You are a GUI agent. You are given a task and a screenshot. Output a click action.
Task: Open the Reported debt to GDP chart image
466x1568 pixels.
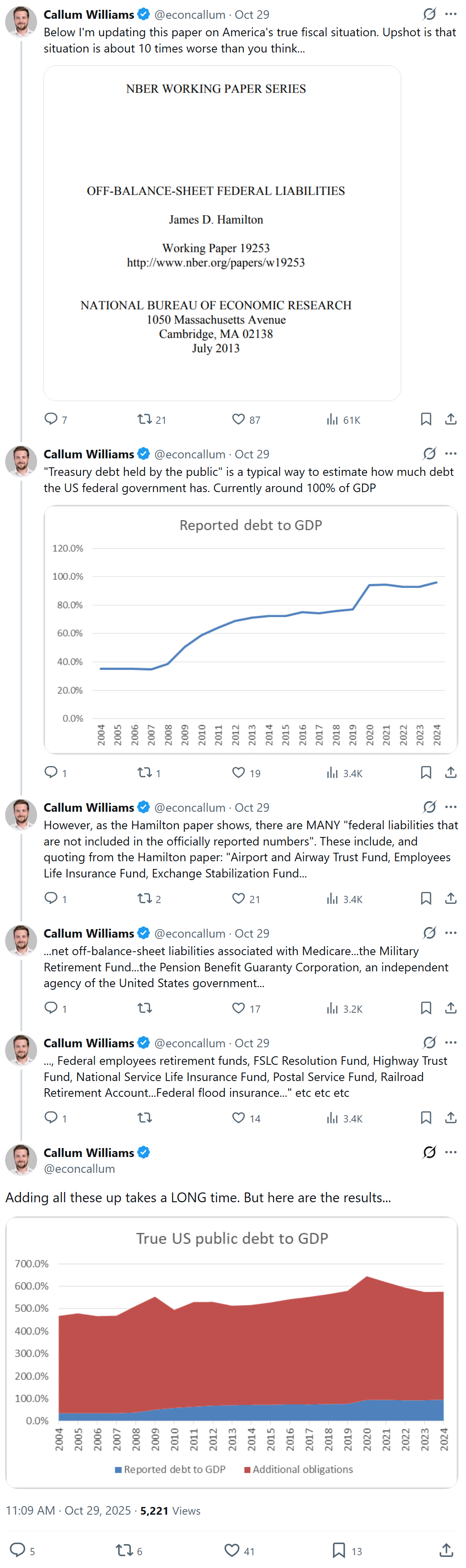251,630
